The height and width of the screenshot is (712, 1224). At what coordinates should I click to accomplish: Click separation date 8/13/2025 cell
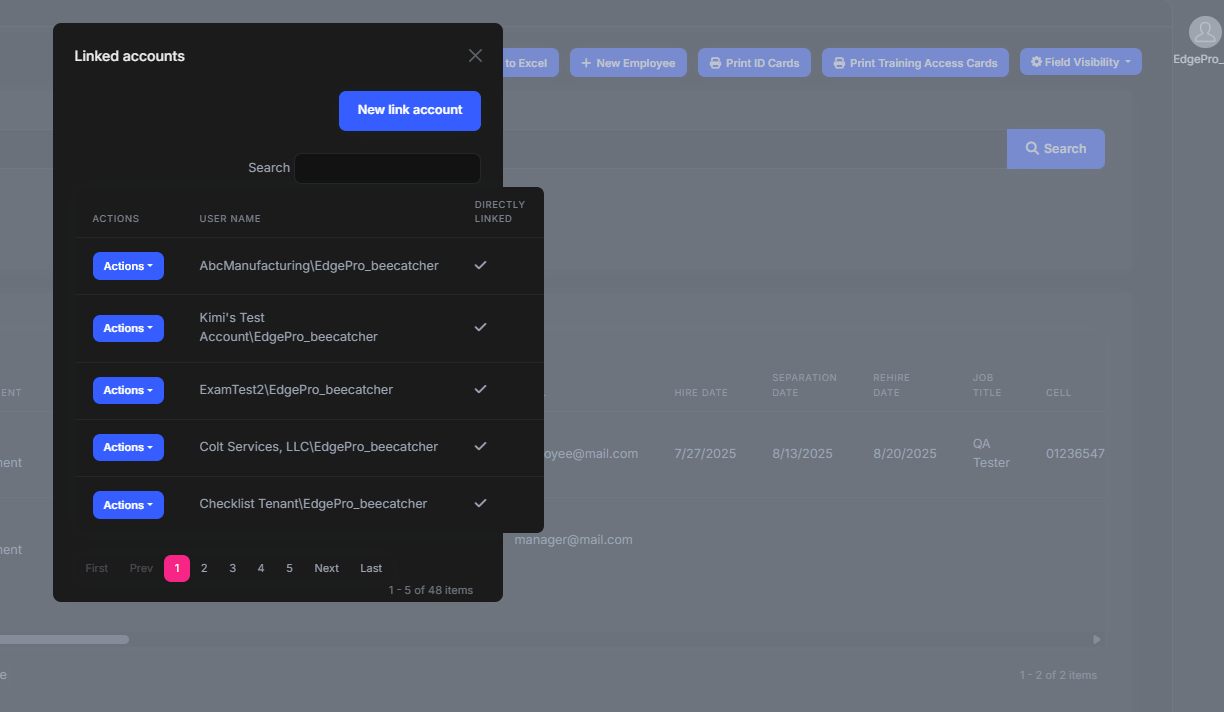[x=802, y=454]
